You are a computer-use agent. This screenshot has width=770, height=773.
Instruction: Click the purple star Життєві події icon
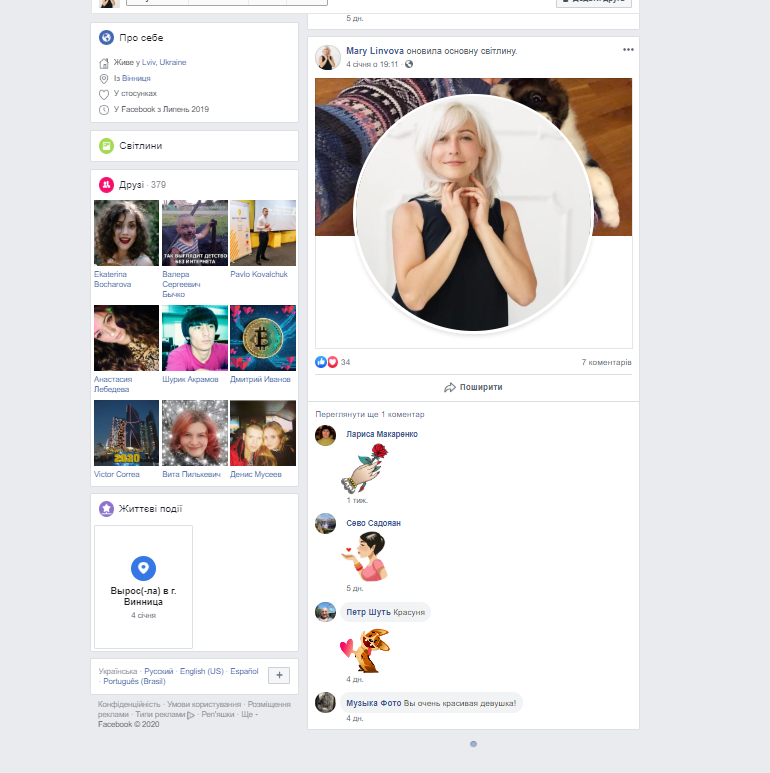(x=106, y=509)
